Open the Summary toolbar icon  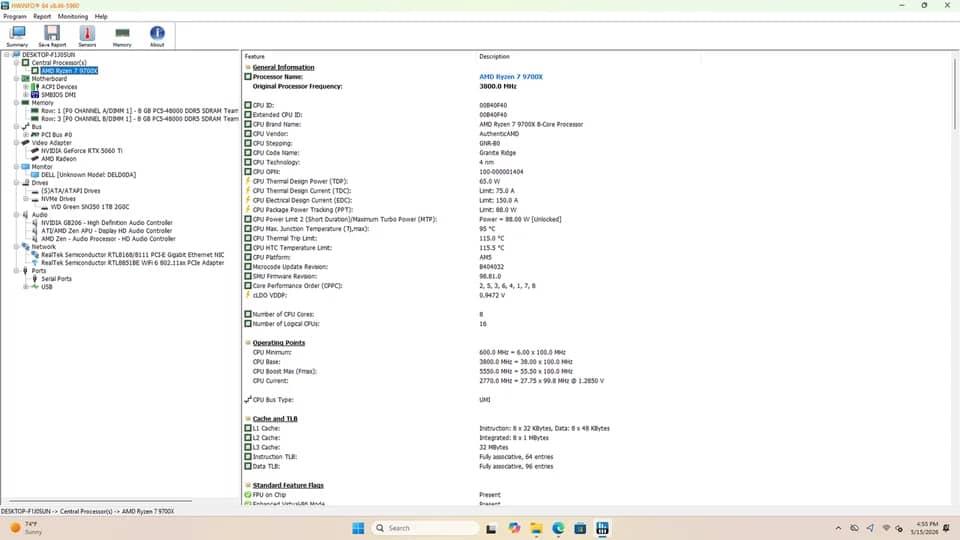pos(17,36)
